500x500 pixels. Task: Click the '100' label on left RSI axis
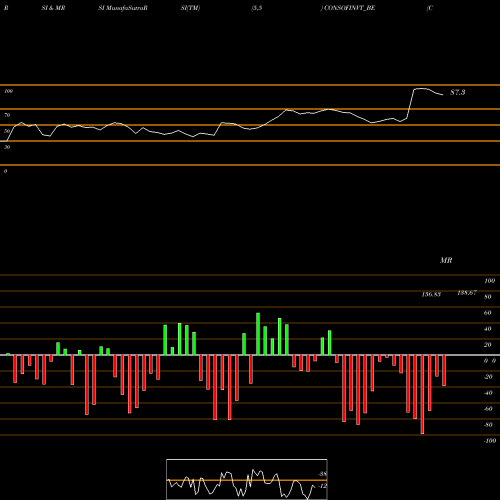[x=8, y=91]
